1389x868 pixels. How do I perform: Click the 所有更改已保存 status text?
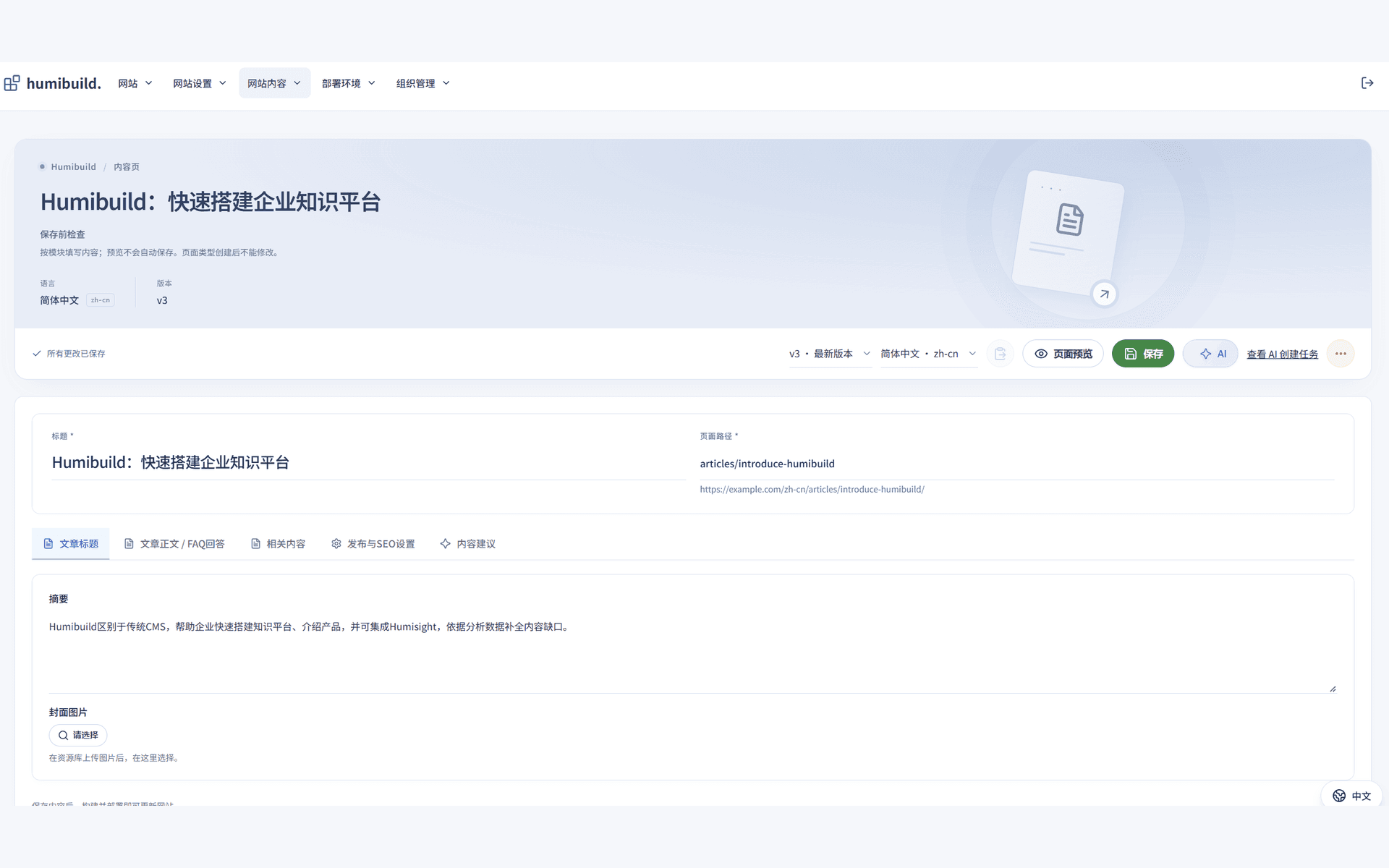(x=76, y=354)
